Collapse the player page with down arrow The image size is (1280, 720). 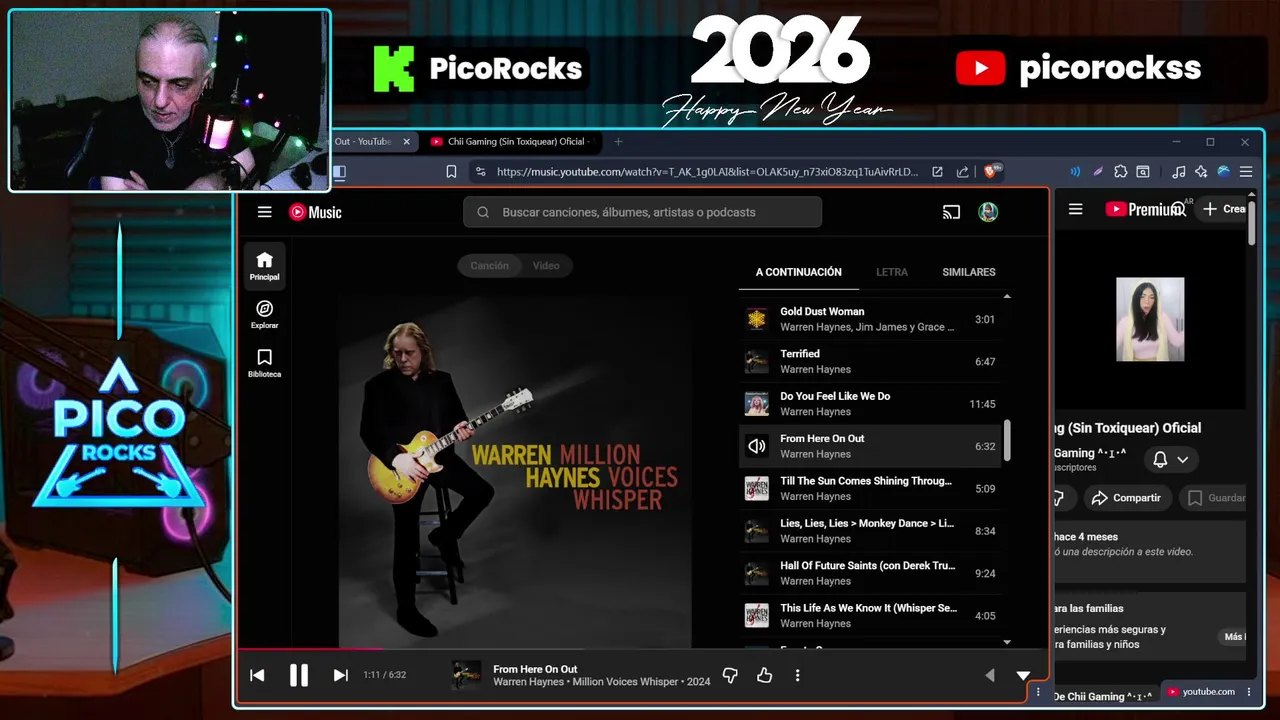[1023, 675]
